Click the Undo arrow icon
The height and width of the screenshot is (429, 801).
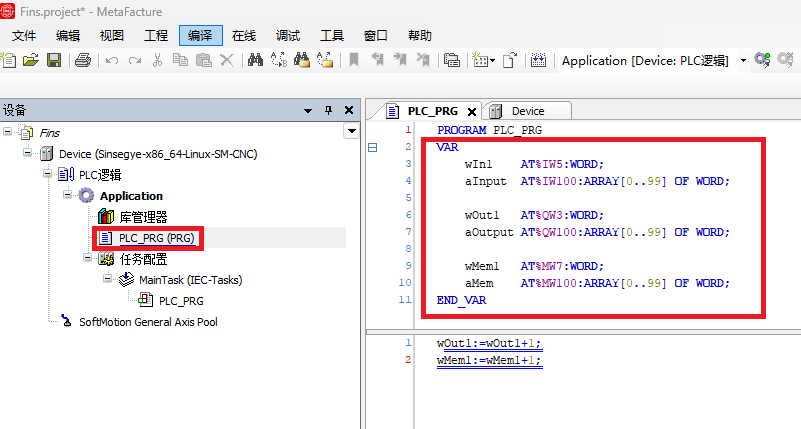110,61
